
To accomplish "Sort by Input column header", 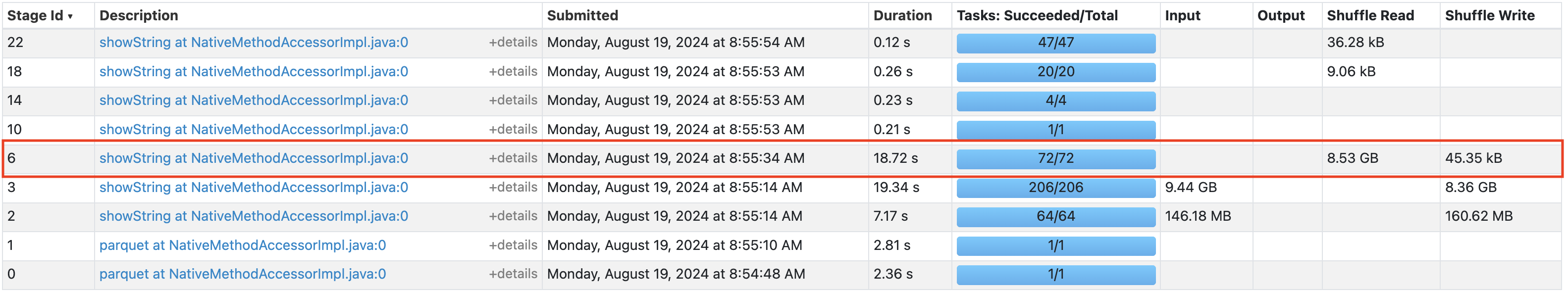I will [1182, 16].
